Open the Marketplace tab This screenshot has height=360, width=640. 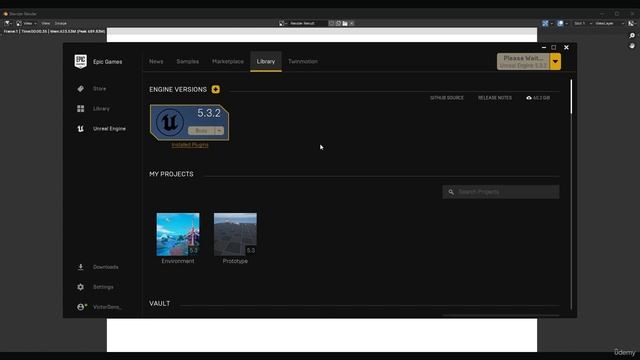click(228, 61)
